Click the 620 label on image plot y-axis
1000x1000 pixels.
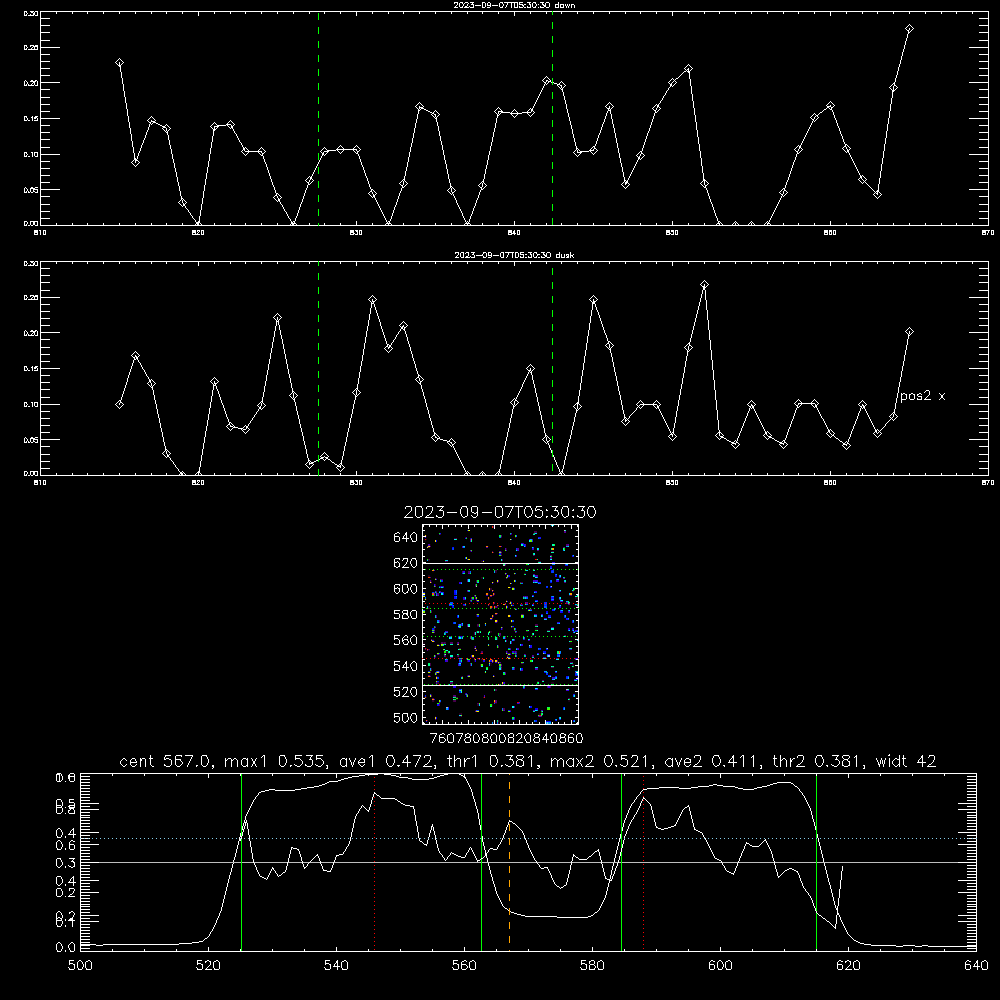(406, 563)
